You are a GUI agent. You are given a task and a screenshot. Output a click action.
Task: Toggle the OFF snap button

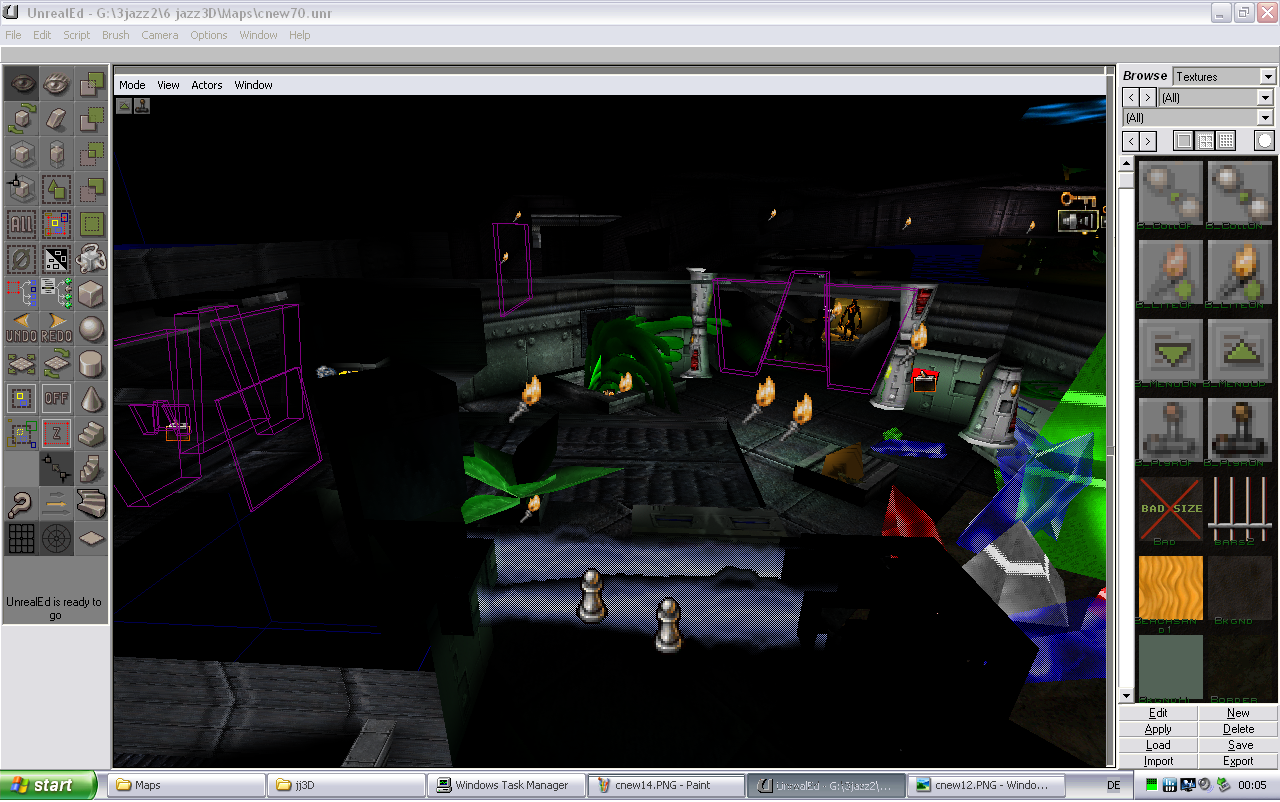56,399
